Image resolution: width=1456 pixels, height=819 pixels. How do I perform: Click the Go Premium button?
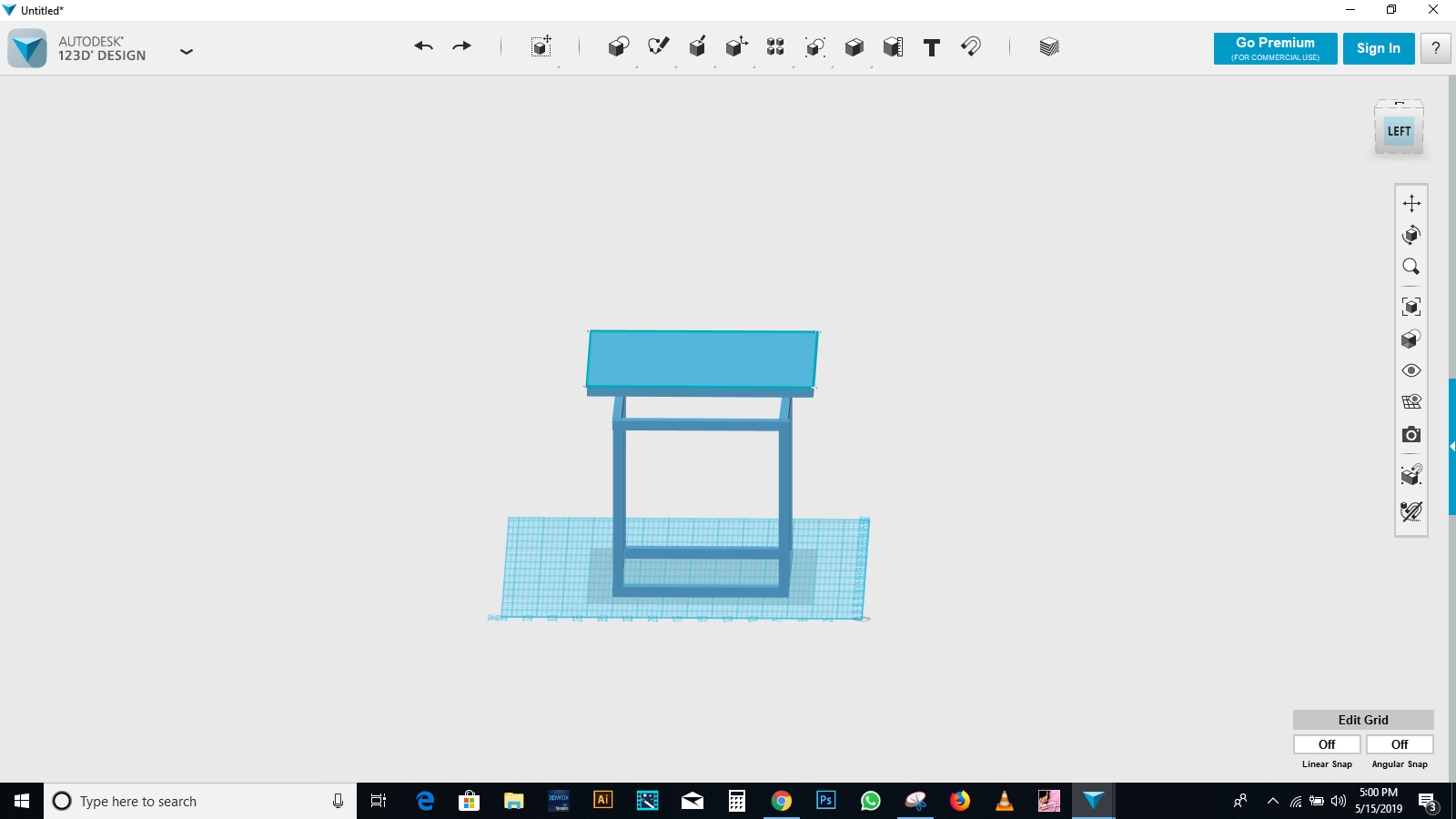pos(1275,48)
